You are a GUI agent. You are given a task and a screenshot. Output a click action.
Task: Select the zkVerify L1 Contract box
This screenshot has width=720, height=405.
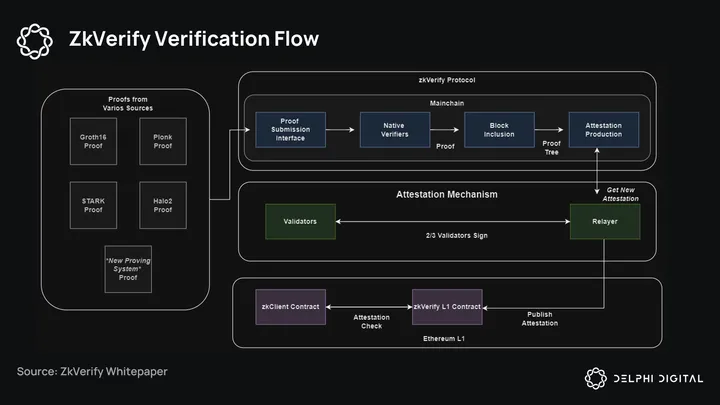pyautogui.click(x=447, y=307)
